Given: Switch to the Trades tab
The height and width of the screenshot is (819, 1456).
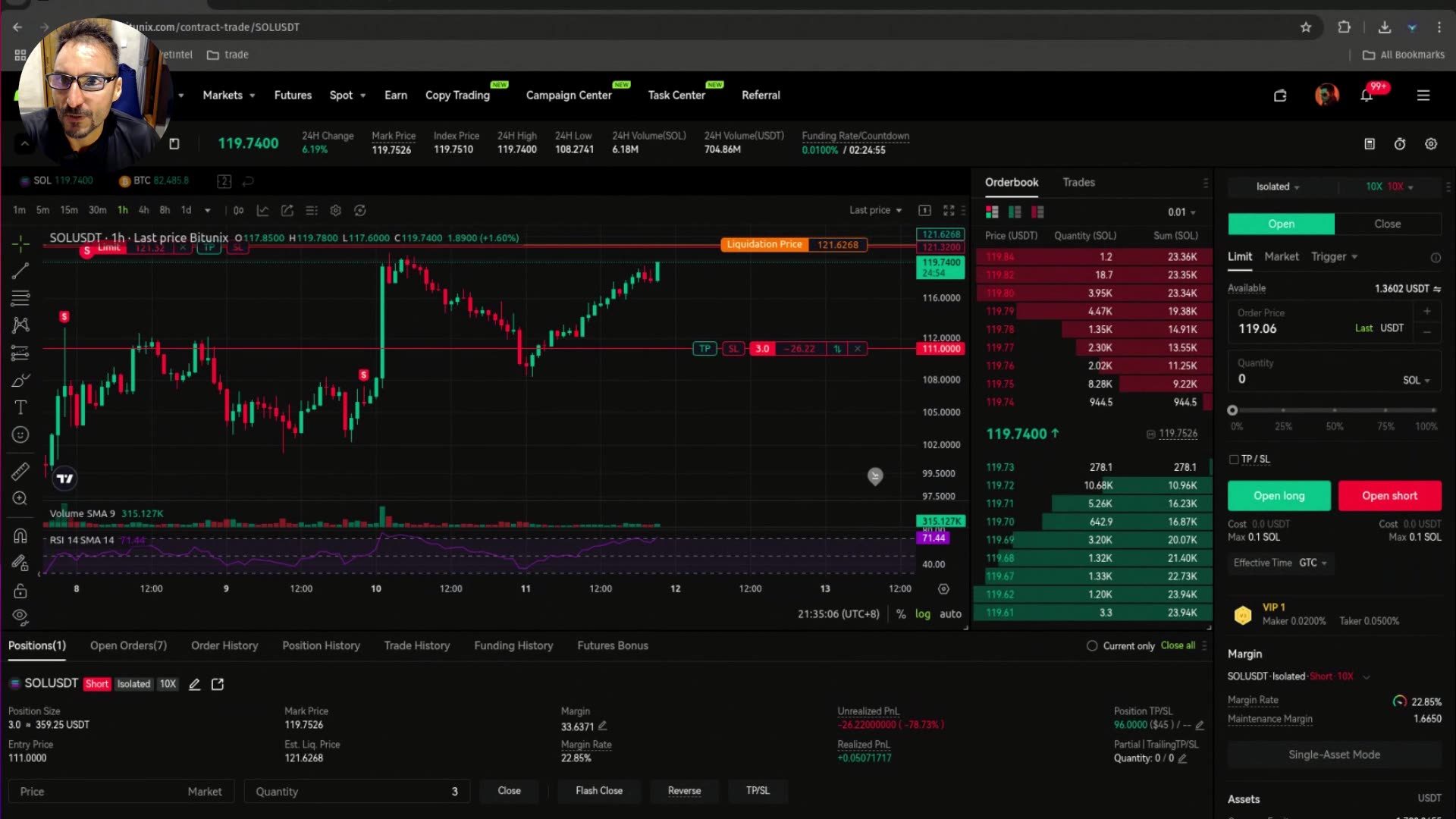Looking at the screenshot, I should (1078, 182).
